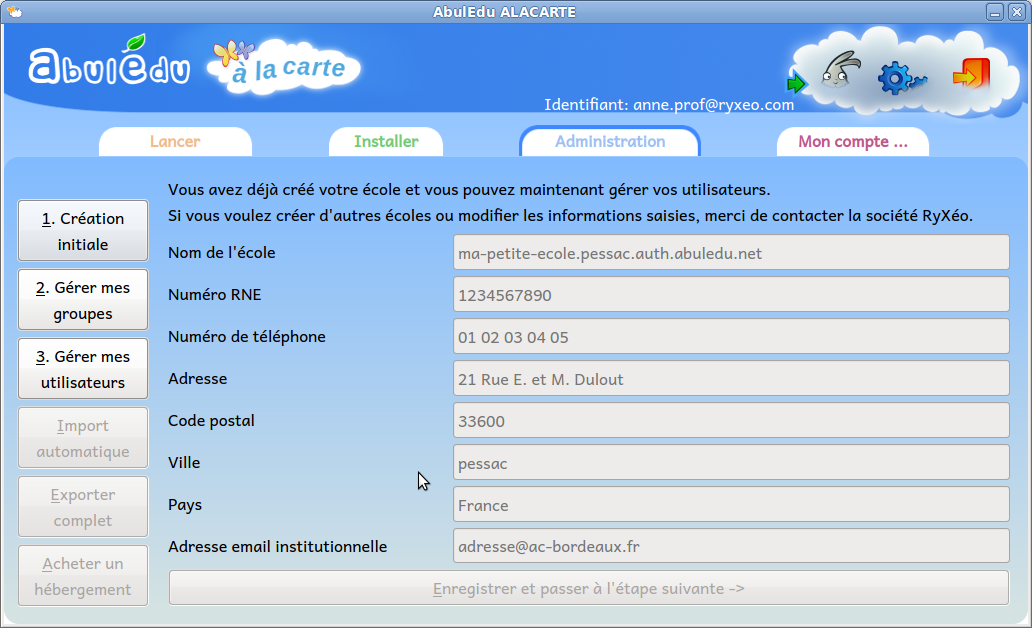The height and width of the screenshot is (628, 1032).
Task: Click the 'Exporter complet' button
Action: point(83,507)
